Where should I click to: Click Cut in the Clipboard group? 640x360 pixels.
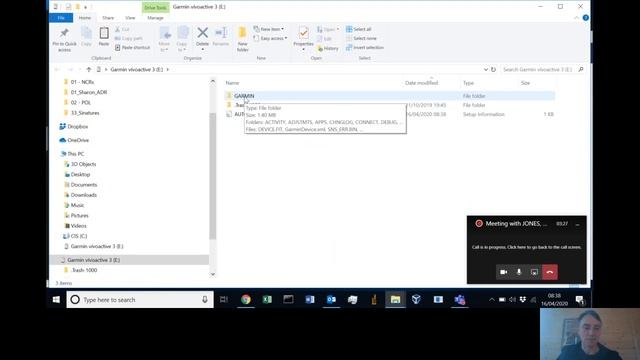point(122,29)
